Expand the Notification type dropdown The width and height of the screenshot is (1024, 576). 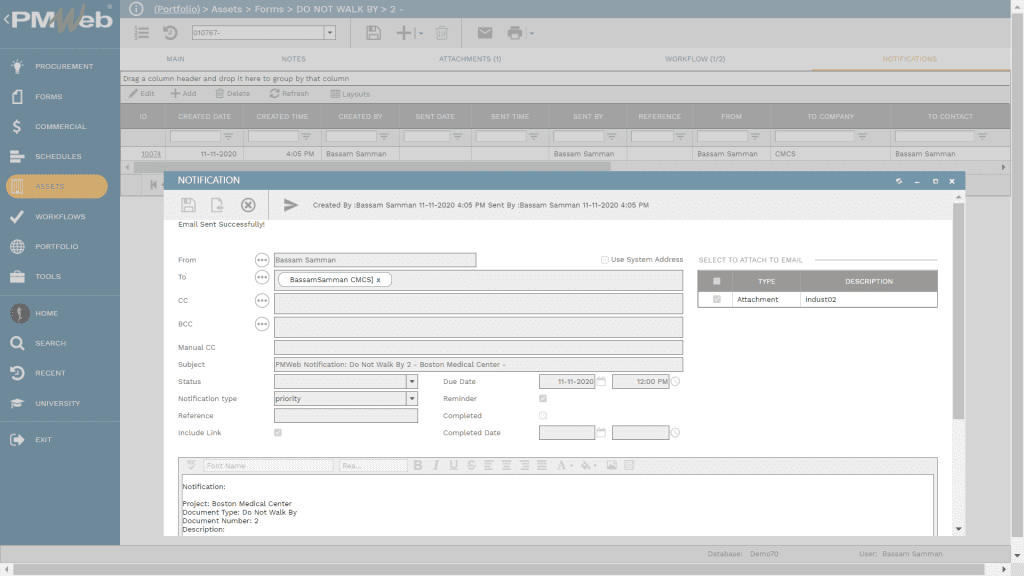[411, 398]
